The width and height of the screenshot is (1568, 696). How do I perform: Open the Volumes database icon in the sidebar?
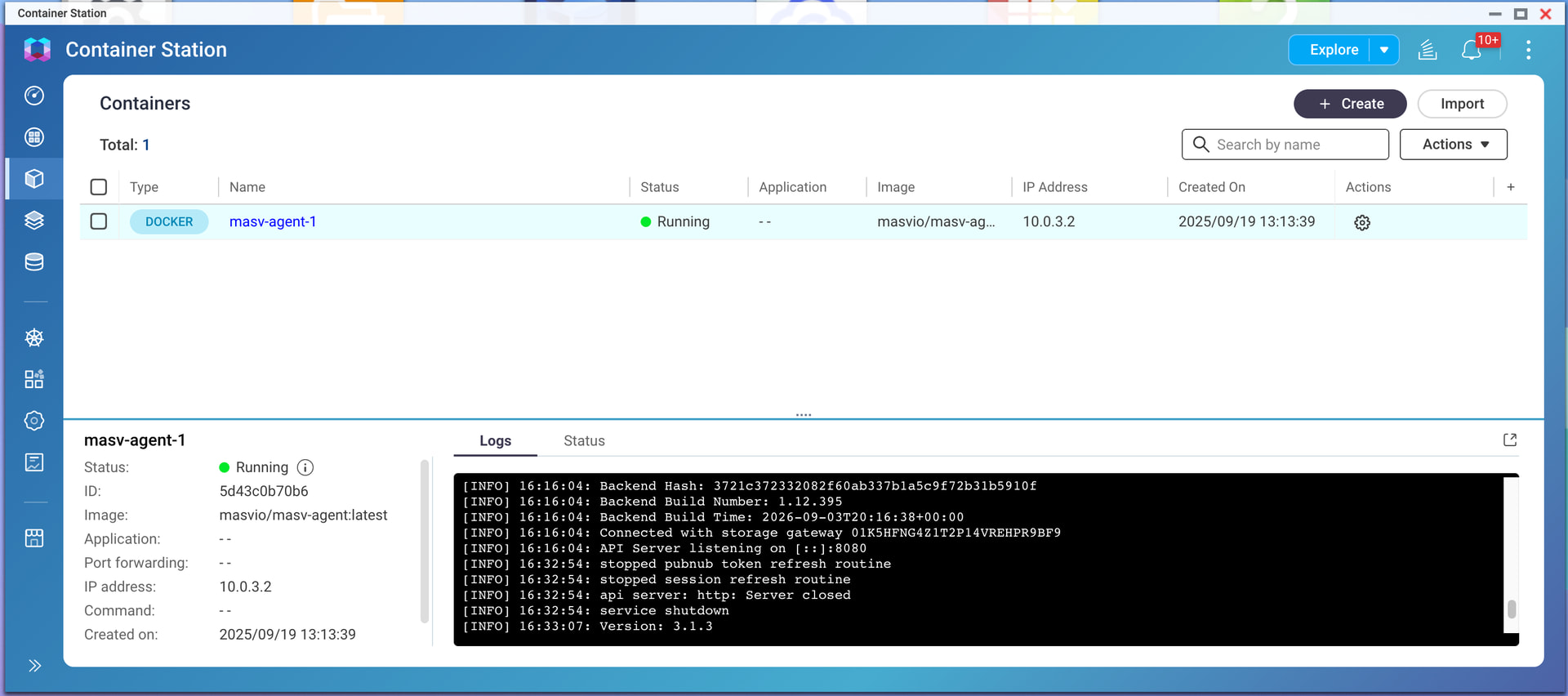pos(34,261)
